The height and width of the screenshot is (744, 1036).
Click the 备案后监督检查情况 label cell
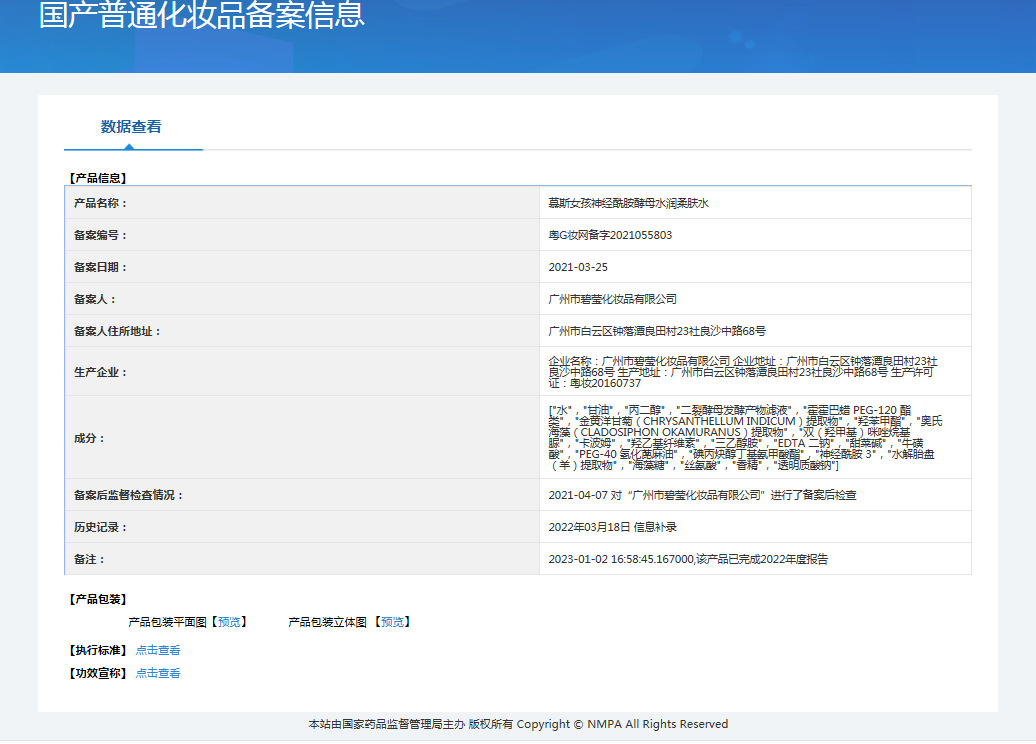tap(302, 495)
